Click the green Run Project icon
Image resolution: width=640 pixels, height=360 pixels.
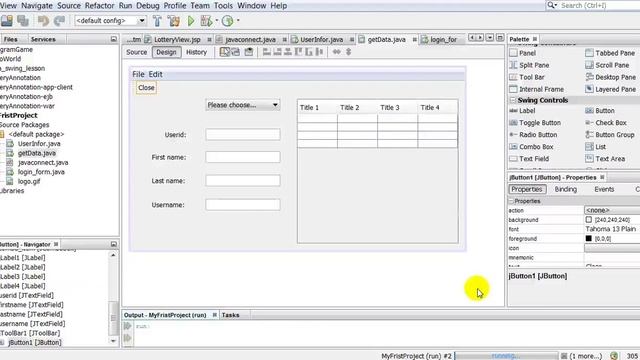click(191, 21)
